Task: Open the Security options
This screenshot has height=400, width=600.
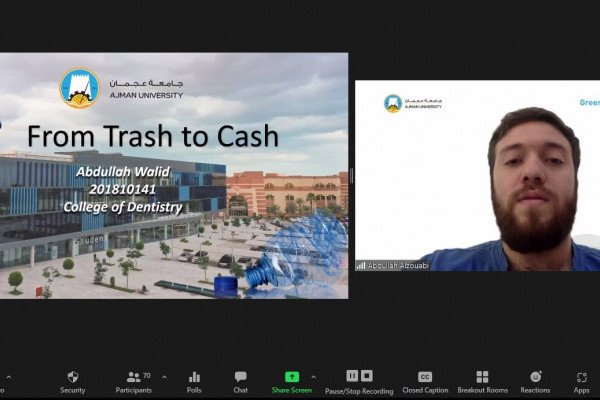Action: coord(72,381)
